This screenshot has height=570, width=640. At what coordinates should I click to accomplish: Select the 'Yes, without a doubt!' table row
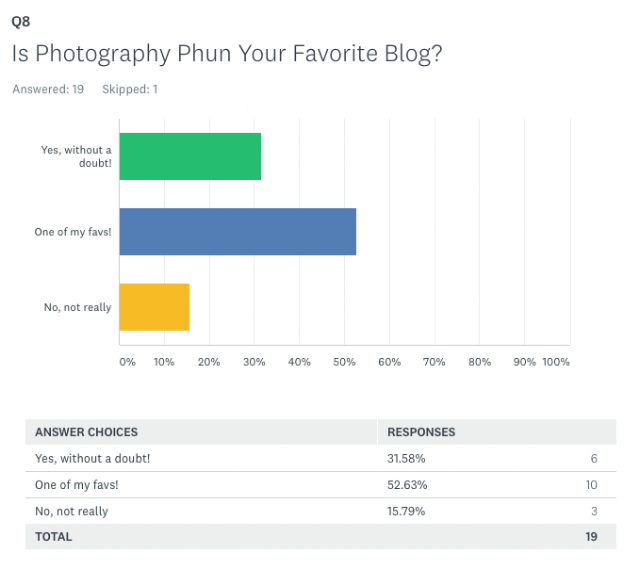(321, 459)
